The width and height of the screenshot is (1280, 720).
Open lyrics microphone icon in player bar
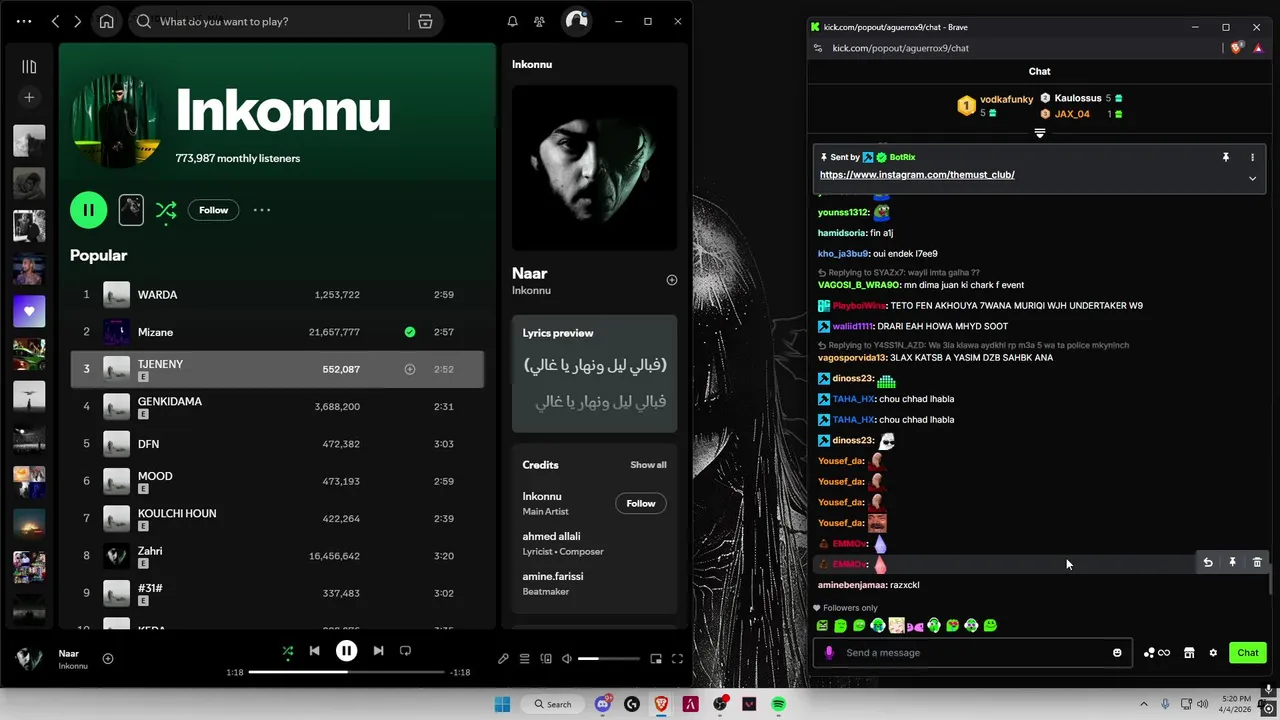pyautogui.click(x=503, y=658)
